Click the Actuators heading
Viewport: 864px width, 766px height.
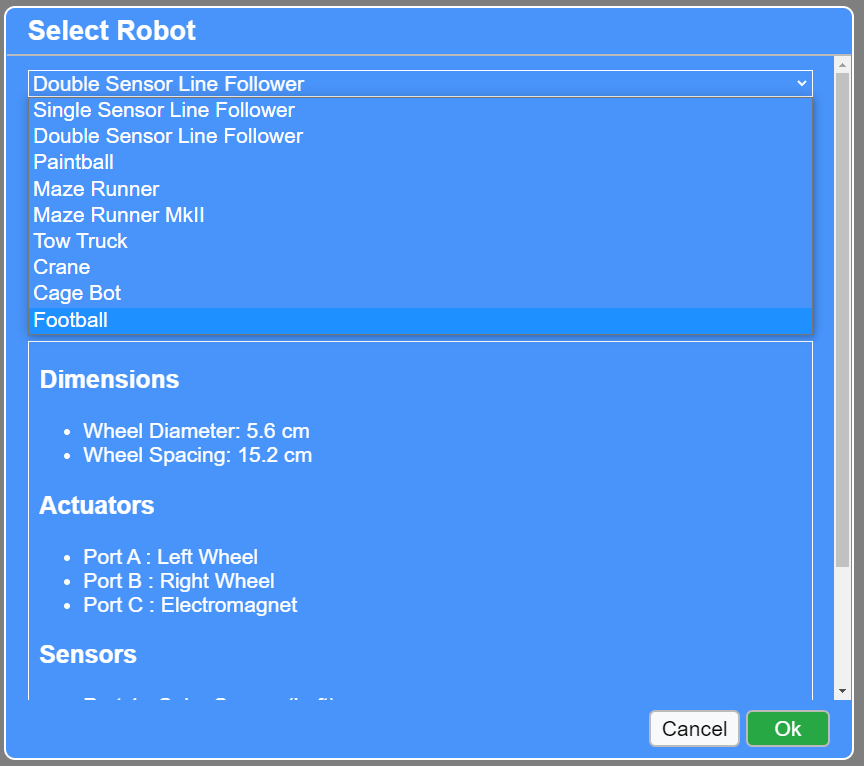(x=97, y=506)
